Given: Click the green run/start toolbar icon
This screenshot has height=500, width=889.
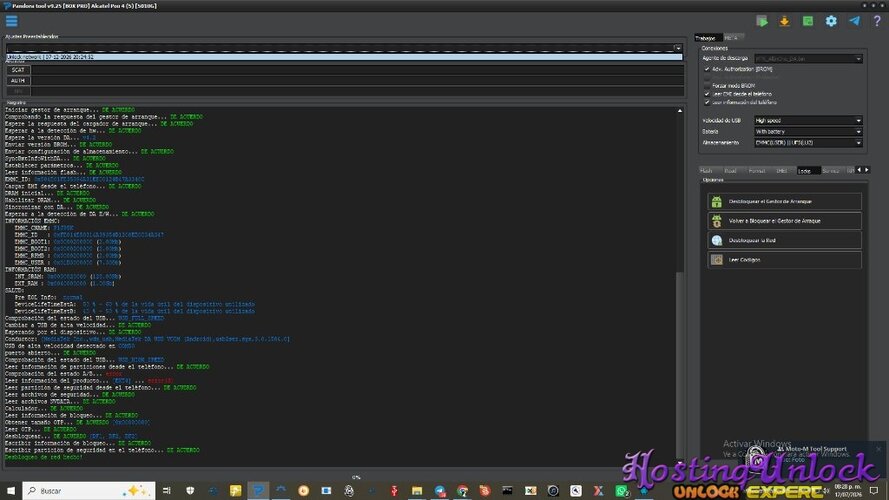Looking at the screenshot, I should [761, 21].
